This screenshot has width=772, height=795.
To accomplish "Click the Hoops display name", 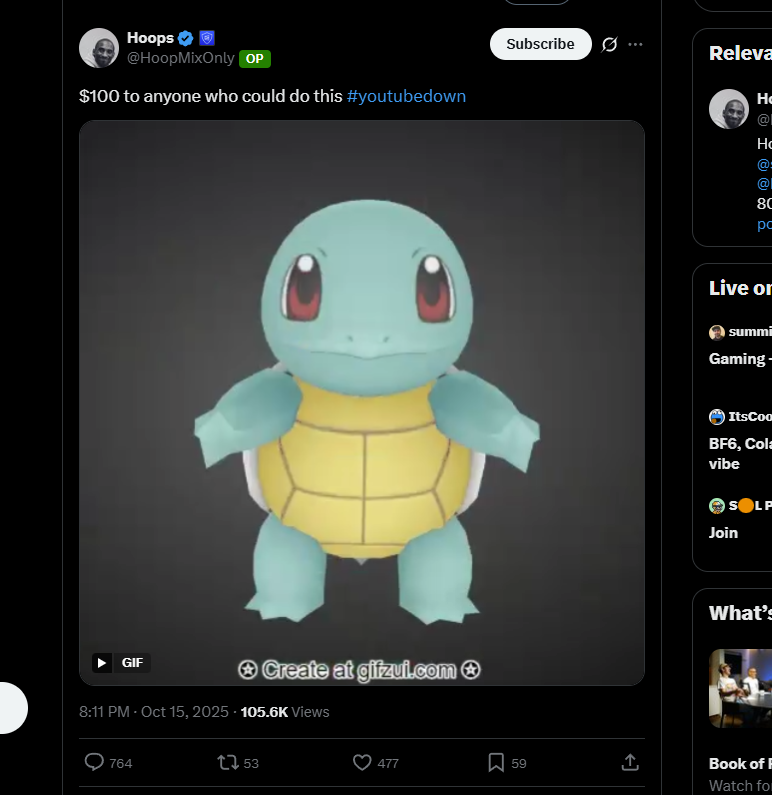I will [150, 38].
